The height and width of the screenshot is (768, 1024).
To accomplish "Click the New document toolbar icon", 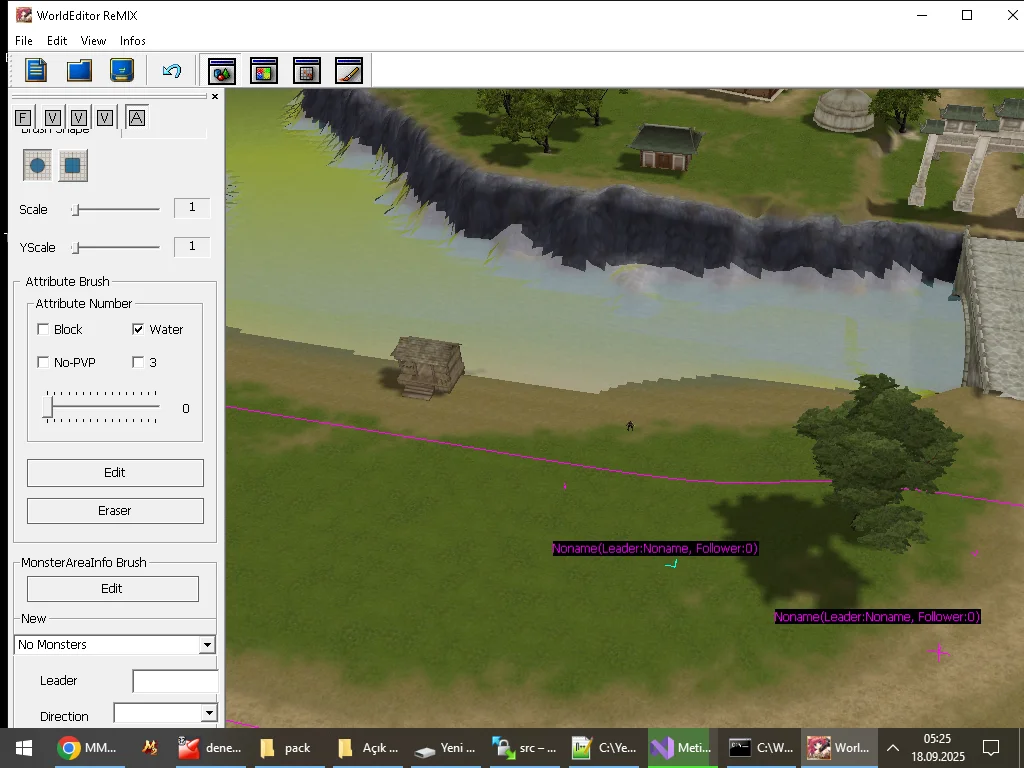I will 36,70.
